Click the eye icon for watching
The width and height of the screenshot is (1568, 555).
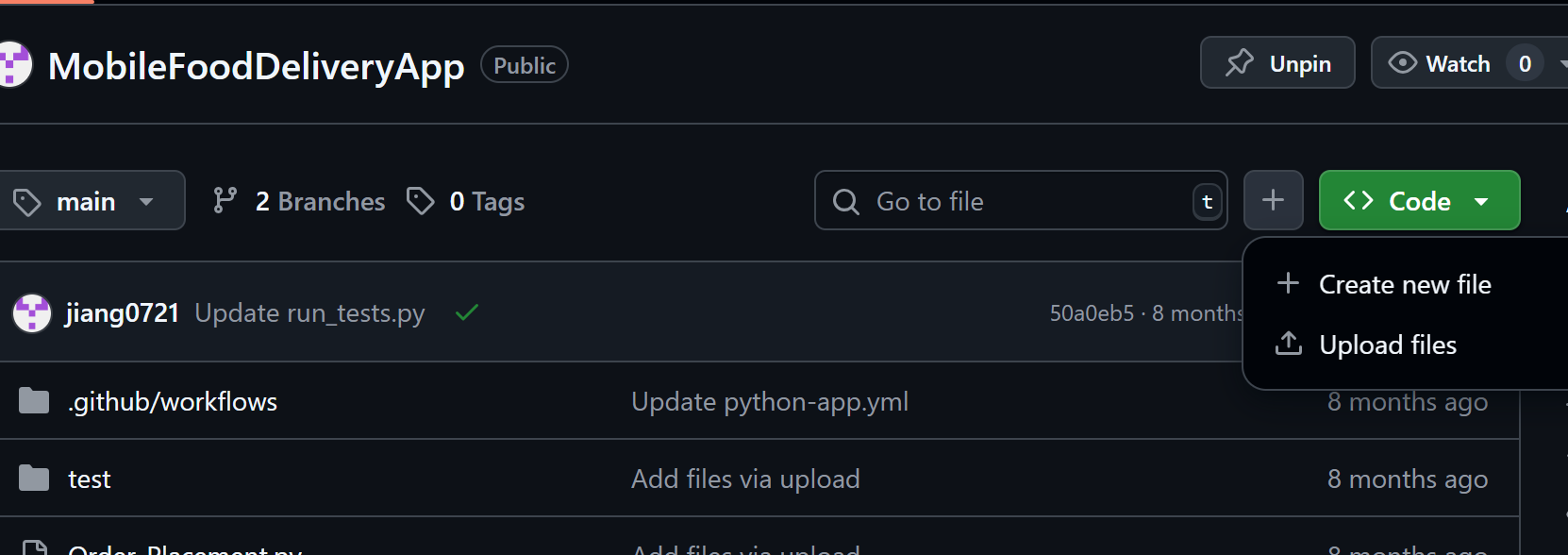click(x=1403, y=62)
